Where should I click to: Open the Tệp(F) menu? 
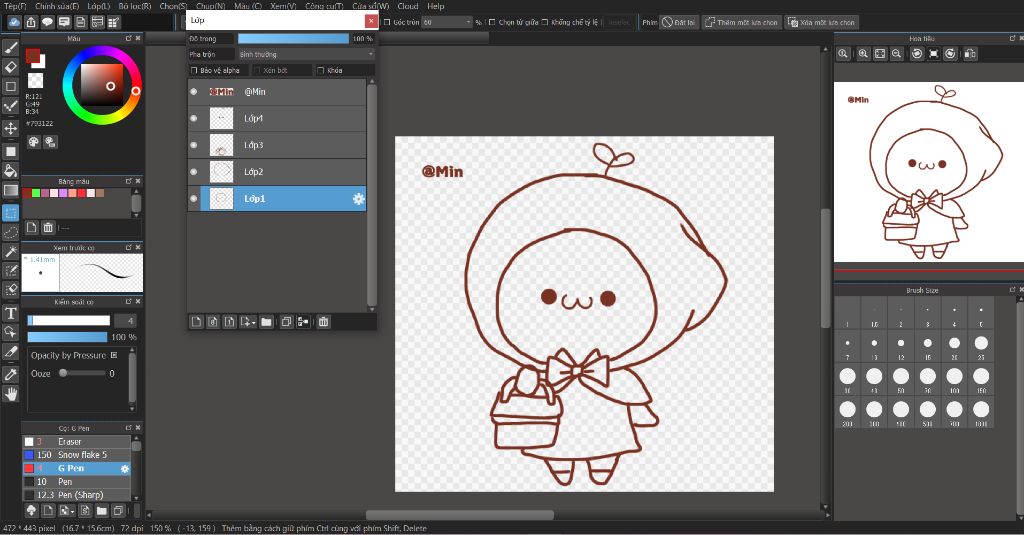point(16,6)
